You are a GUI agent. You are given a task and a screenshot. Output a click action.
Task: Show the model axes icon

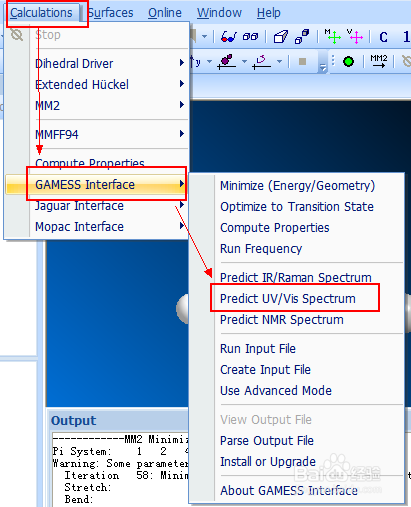332,36
